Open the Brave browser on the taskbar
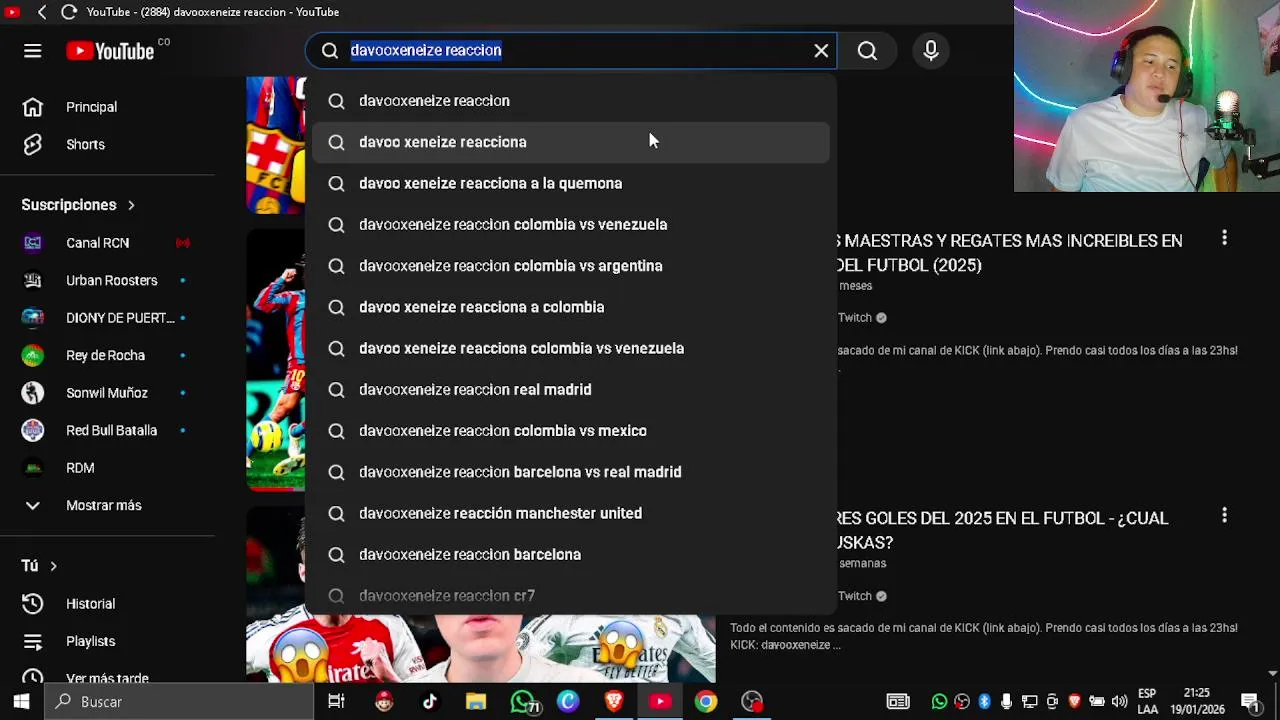Screen dimensions: 1280x720 point(614,702)
